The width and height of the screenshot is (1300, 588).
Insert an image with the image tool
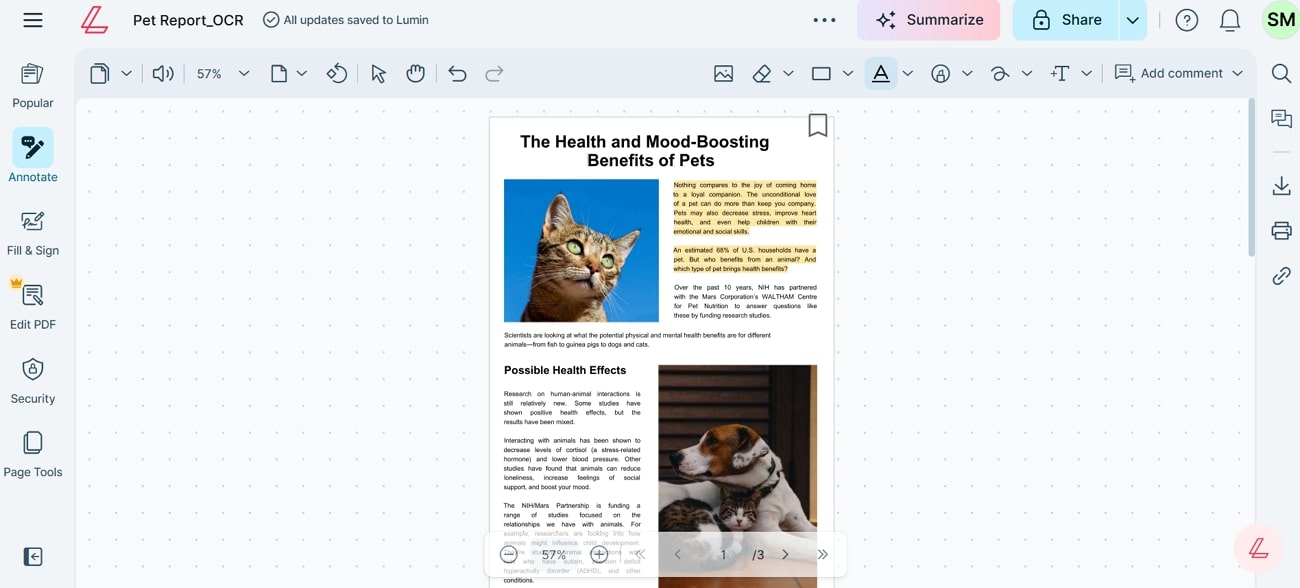pos(723,72)
